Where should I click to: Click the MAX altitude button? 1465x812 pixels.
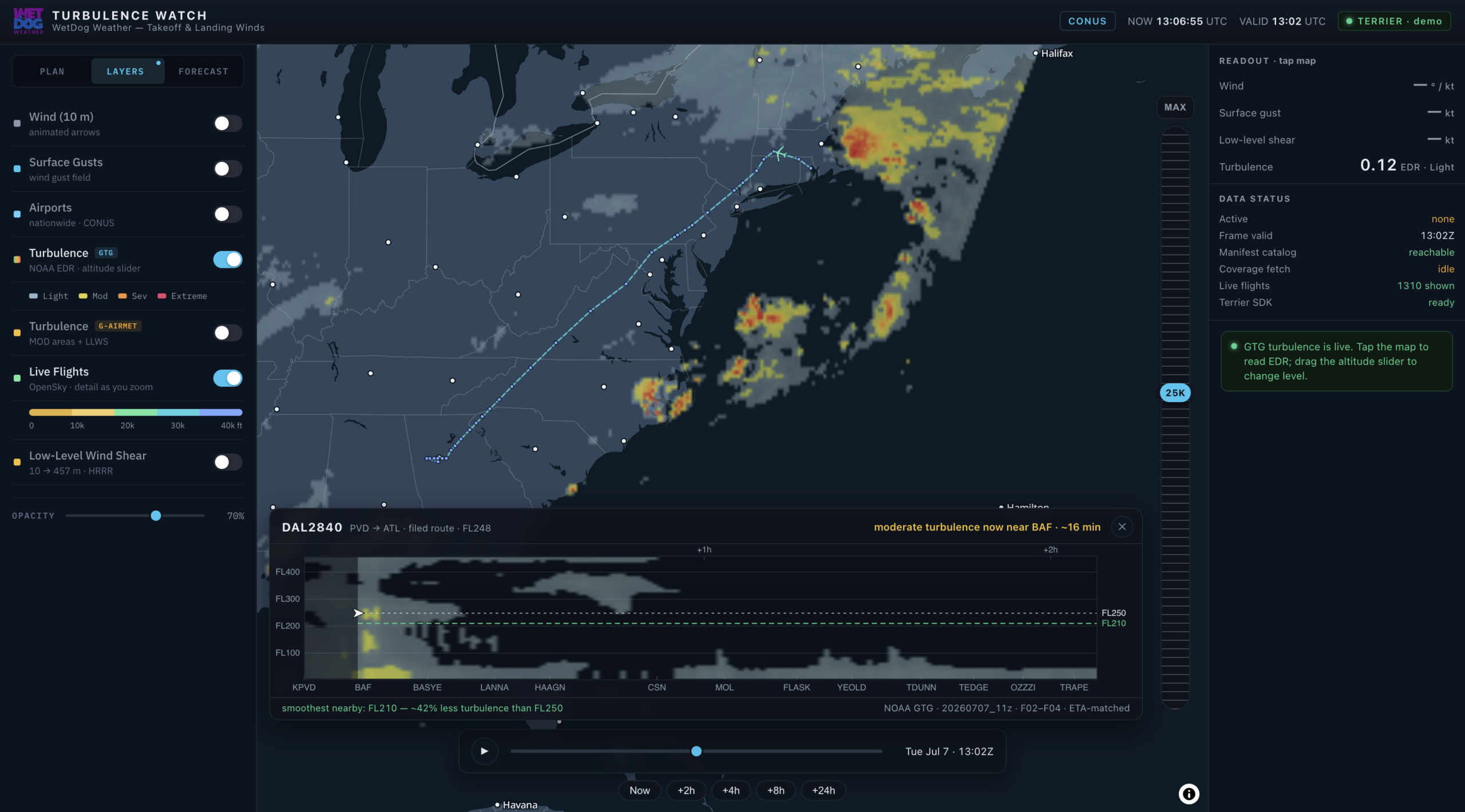pyautogui.click(x=1175, y=107)
